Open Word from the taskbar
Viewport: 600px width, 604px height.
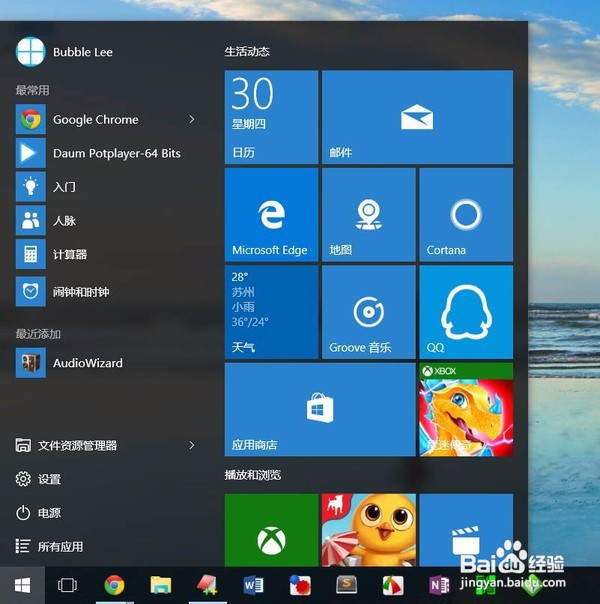pos(253,586)
